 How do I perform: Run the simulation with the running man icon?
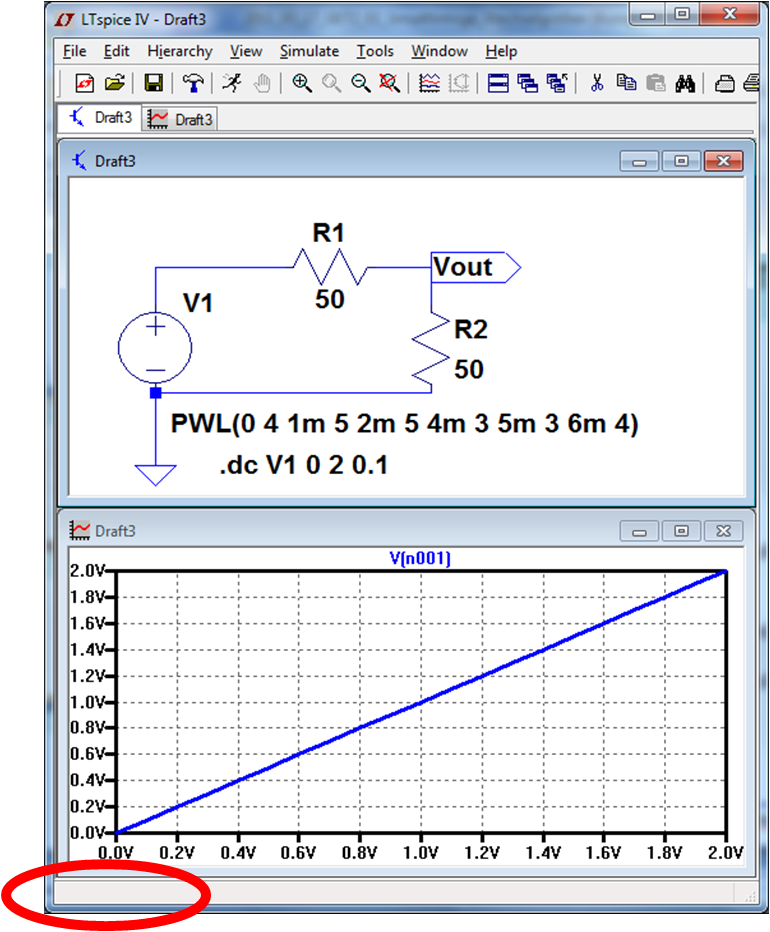tap(232, 83)
